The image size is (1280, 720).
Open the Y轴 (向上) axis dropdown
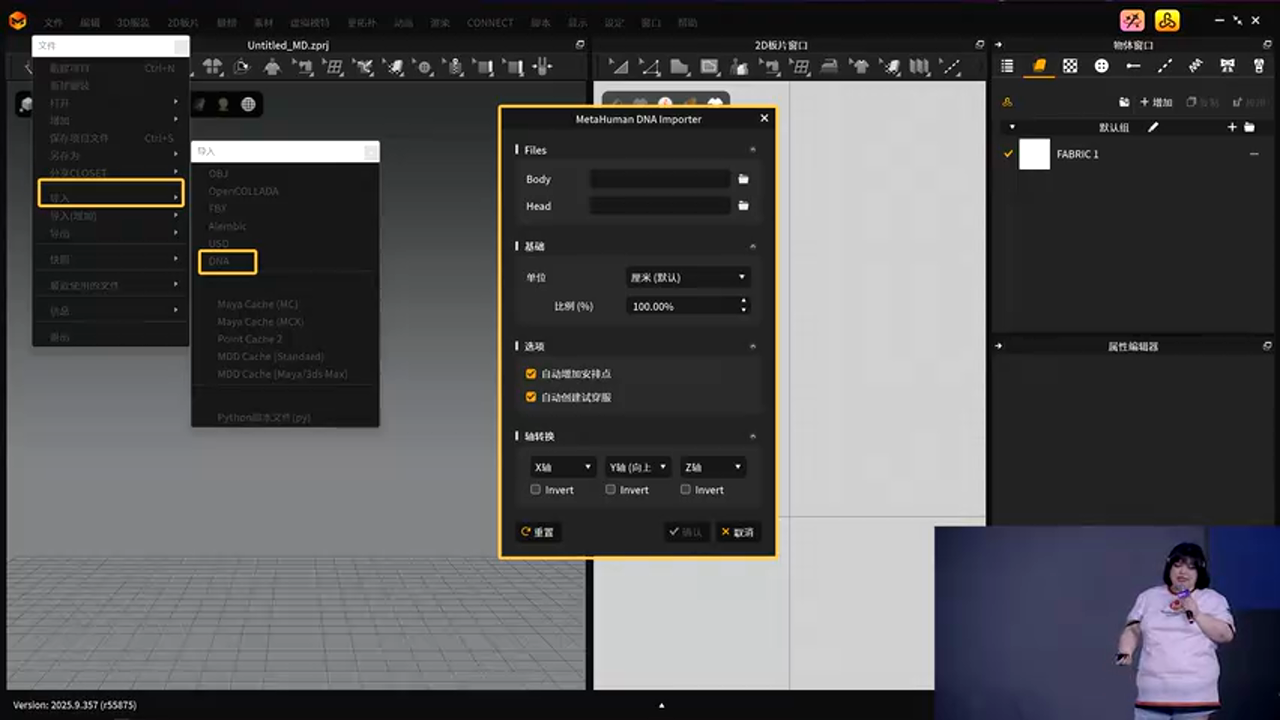pos(637,467)
